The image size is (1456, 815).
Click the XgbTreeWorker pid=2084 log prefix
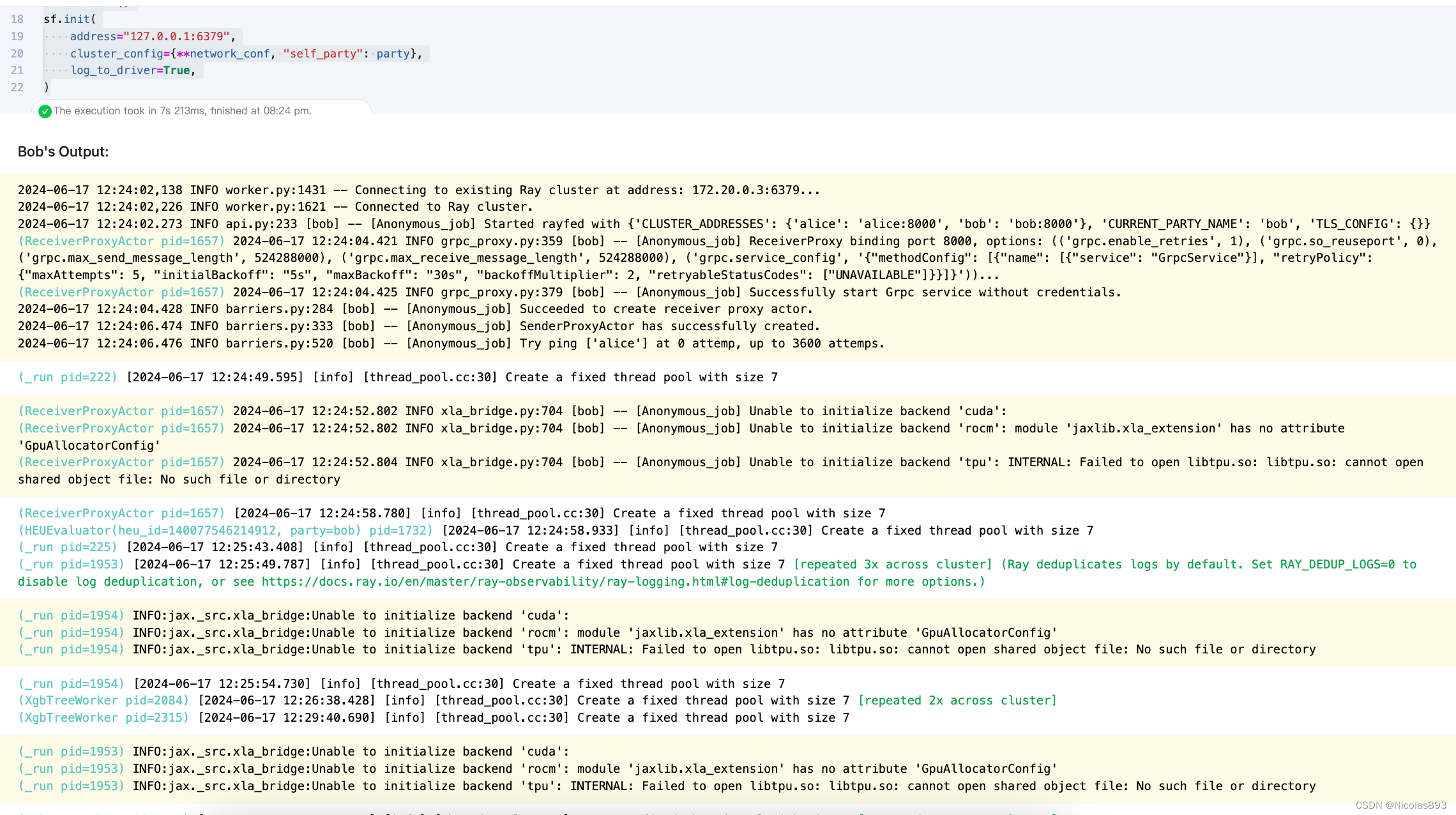103,701
